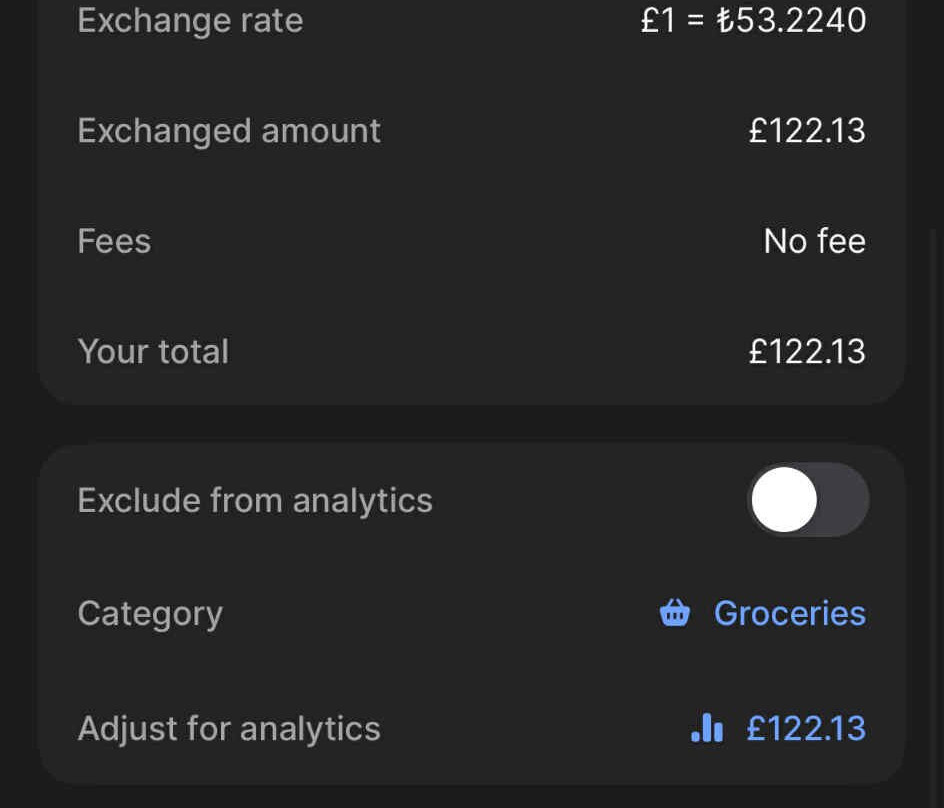
Task: Click the bar chart analytics icon
Action: pyautogui.click(x=707, y=728)
